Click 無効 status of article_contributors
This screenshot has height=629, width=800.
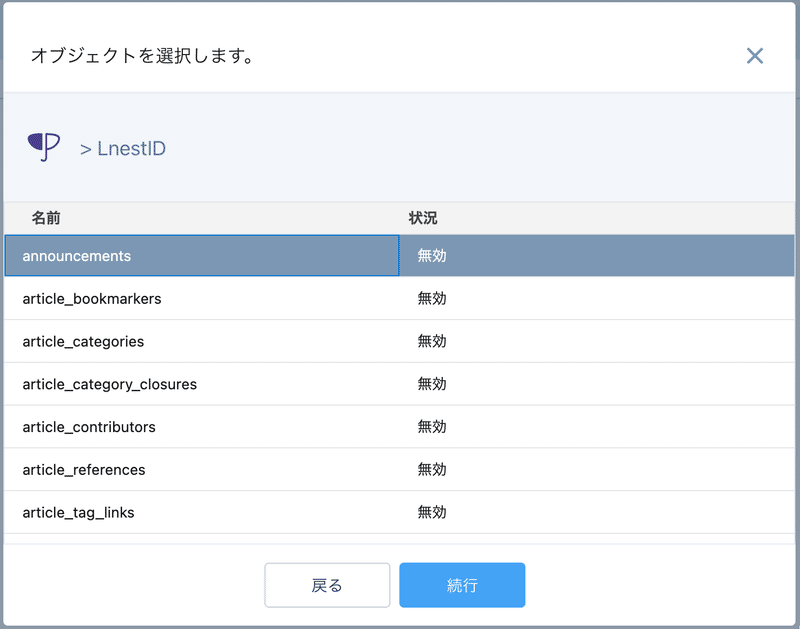point(432,427)
